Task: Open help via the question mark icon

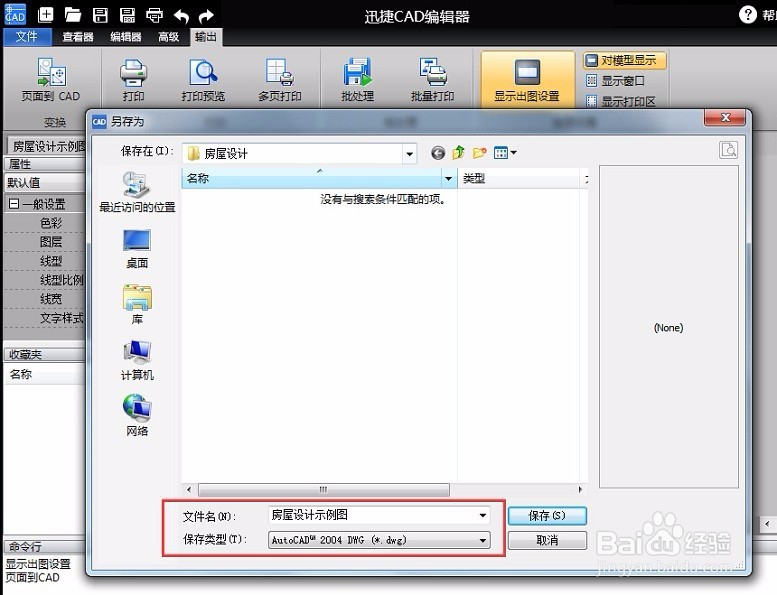Action: 747,15
